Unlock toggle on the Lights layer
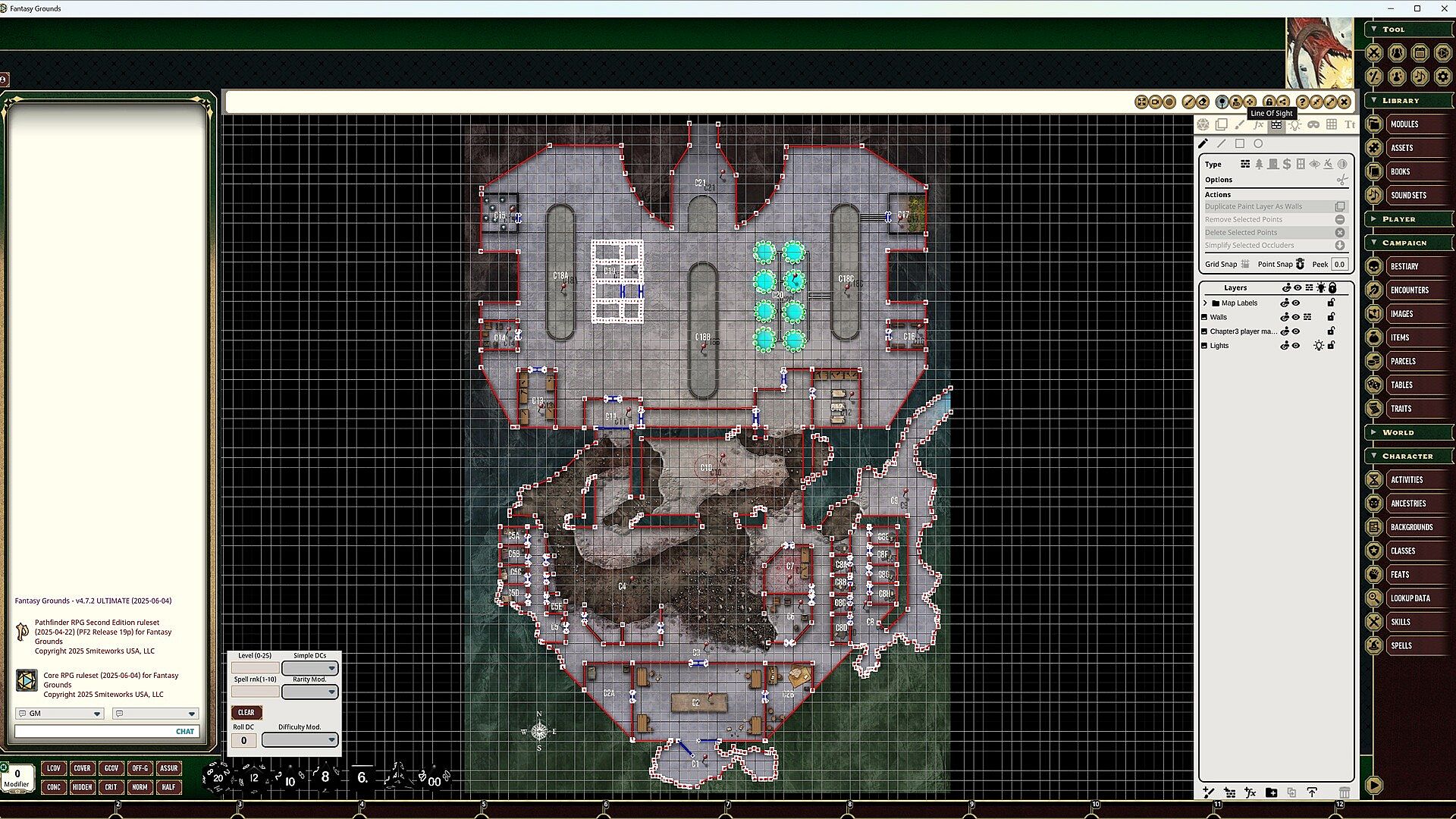This screenshot has width=1456, height=819. click(1331, 345)
